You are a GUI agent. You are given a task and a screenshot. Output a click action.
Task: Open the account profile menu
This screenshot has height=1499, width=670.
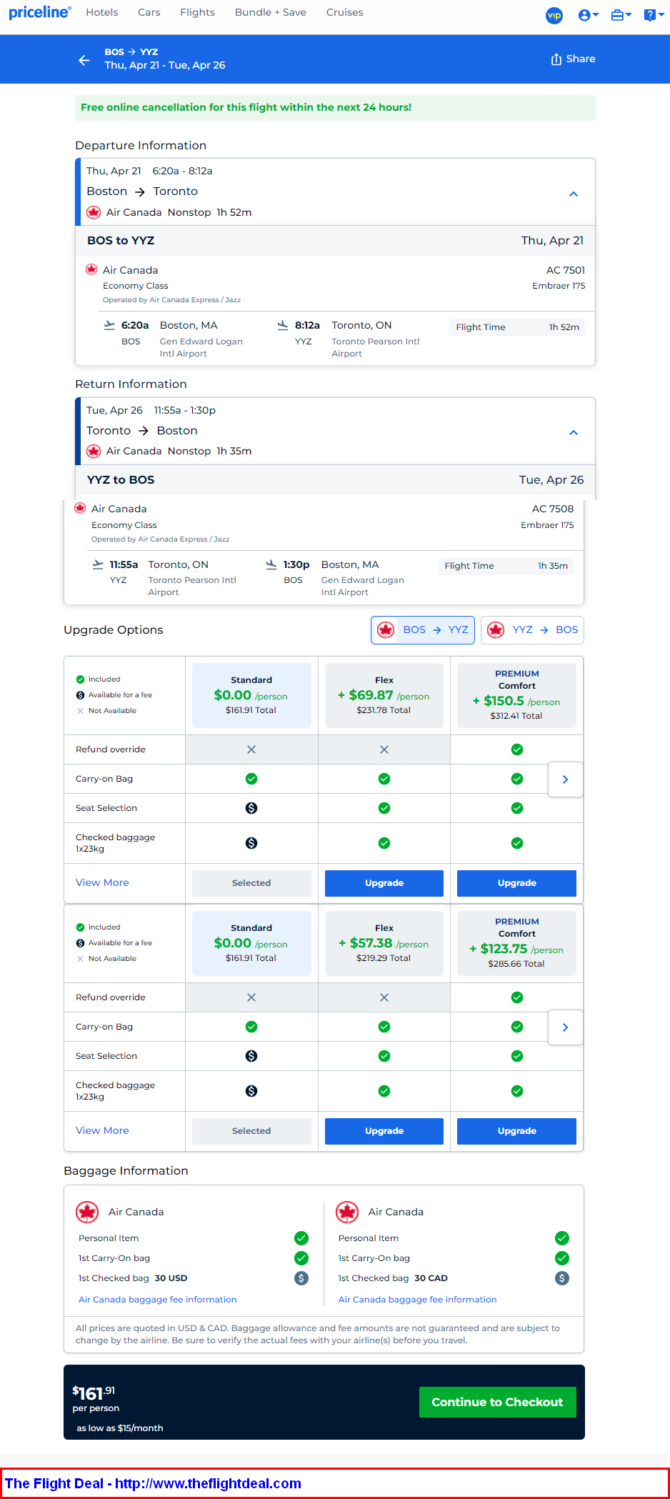[x=589, y=15]
